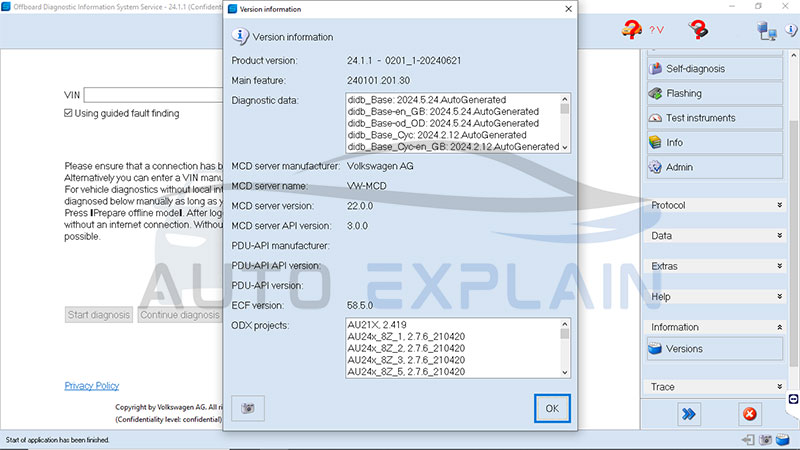The height and width of the screenshot is (450, 800).
Task: Open Versions under Information
Action: pos(715,349)
